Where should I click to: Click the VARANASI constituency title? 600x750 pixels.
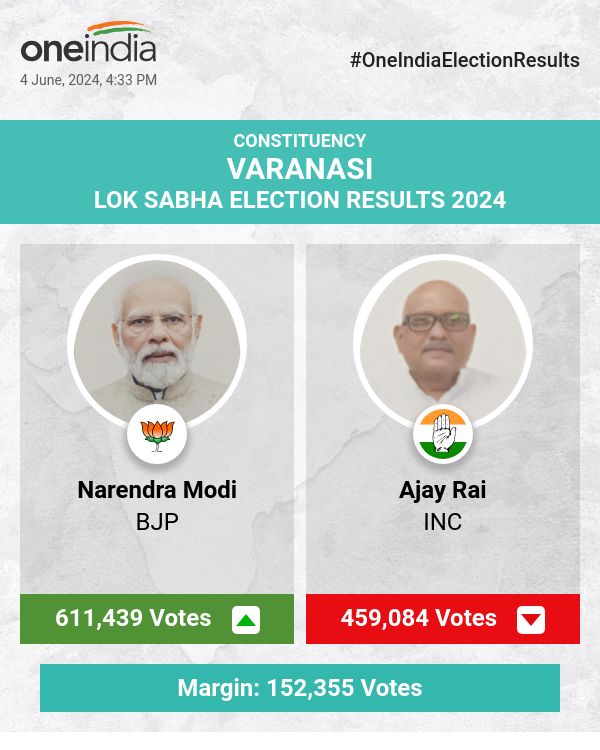pos(300,168)
